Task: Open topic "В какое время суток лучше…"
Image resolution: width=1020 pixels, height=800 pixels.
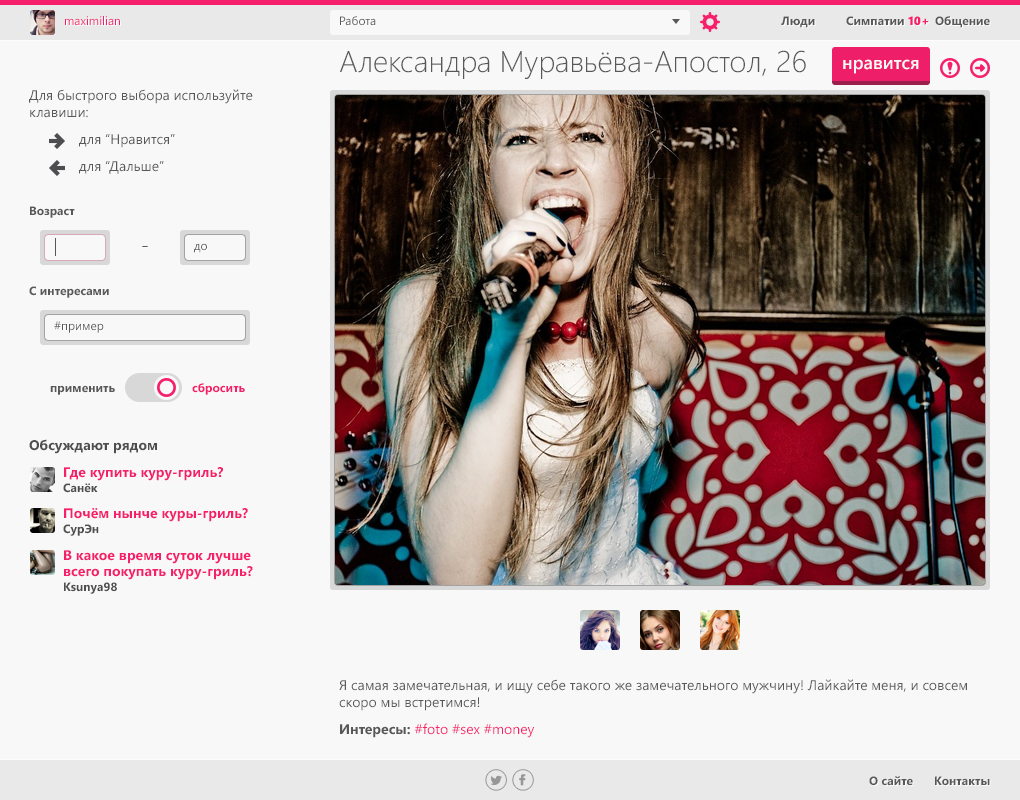Action: pos(158,563)
